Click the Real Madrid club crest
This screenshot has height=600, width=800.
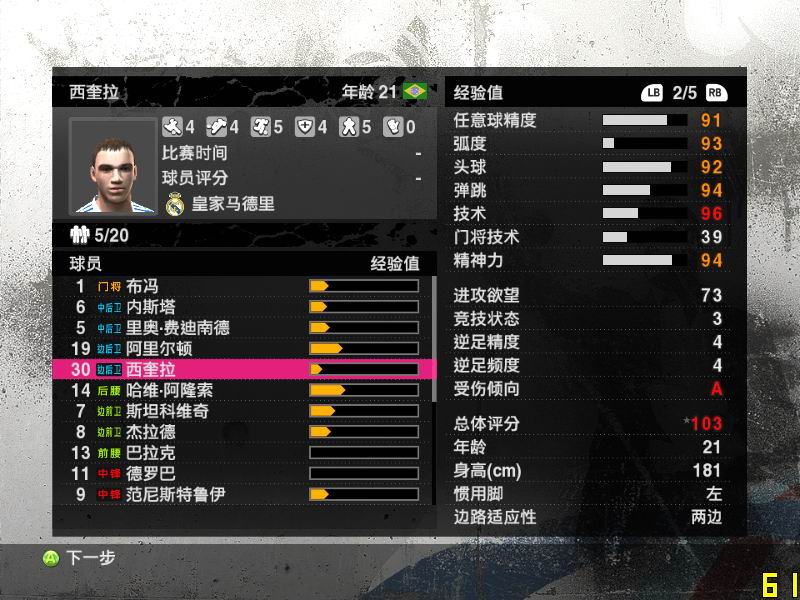coord(175,204)
